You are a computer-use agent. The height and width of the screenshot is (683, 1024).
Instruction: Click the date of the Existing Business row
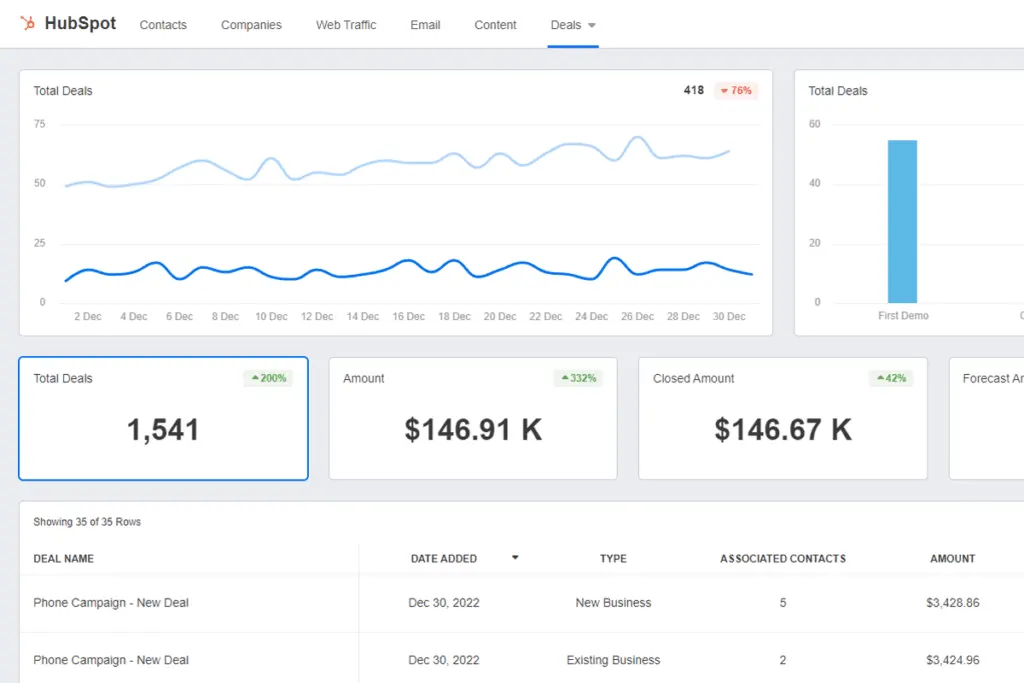click(x=444, y=660)
